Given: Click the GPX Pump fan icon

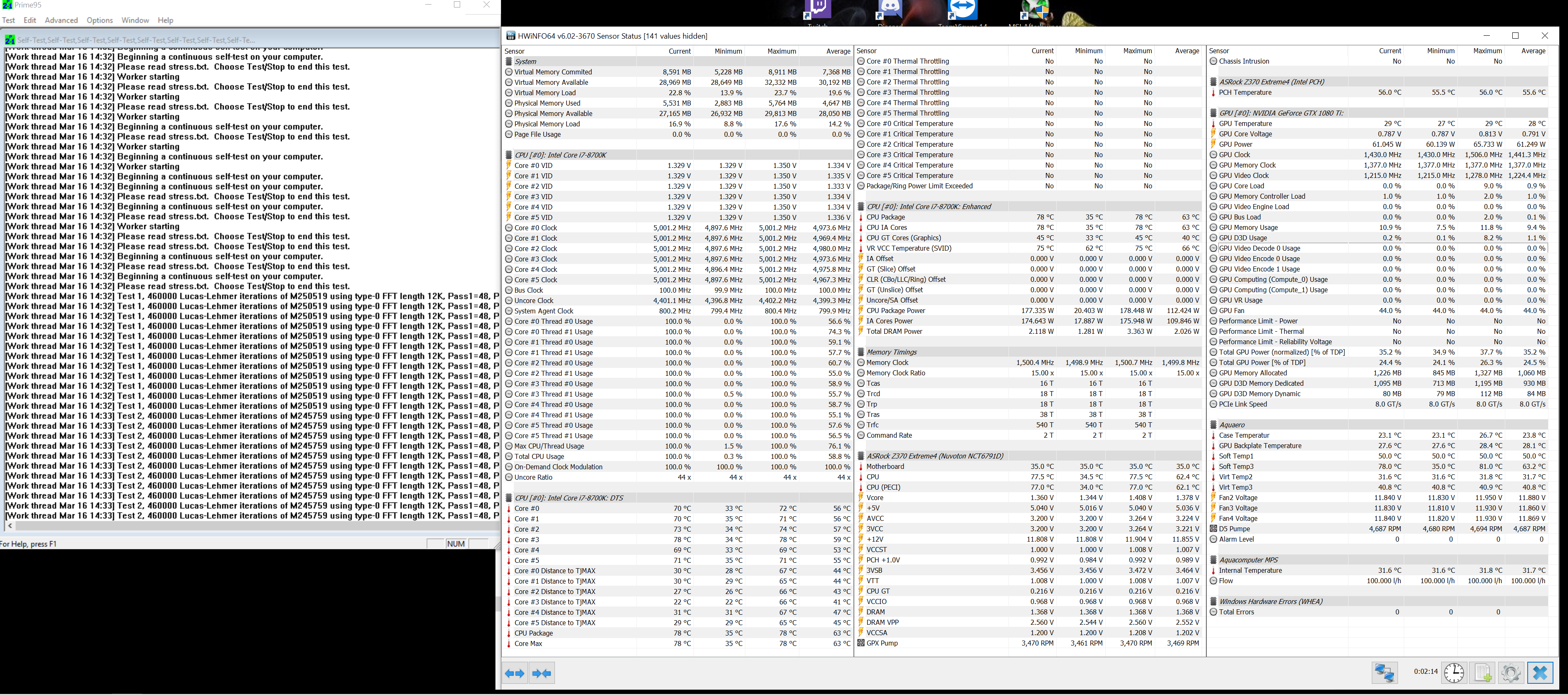Looking at the screenshot, I should (x=860, y=643).
